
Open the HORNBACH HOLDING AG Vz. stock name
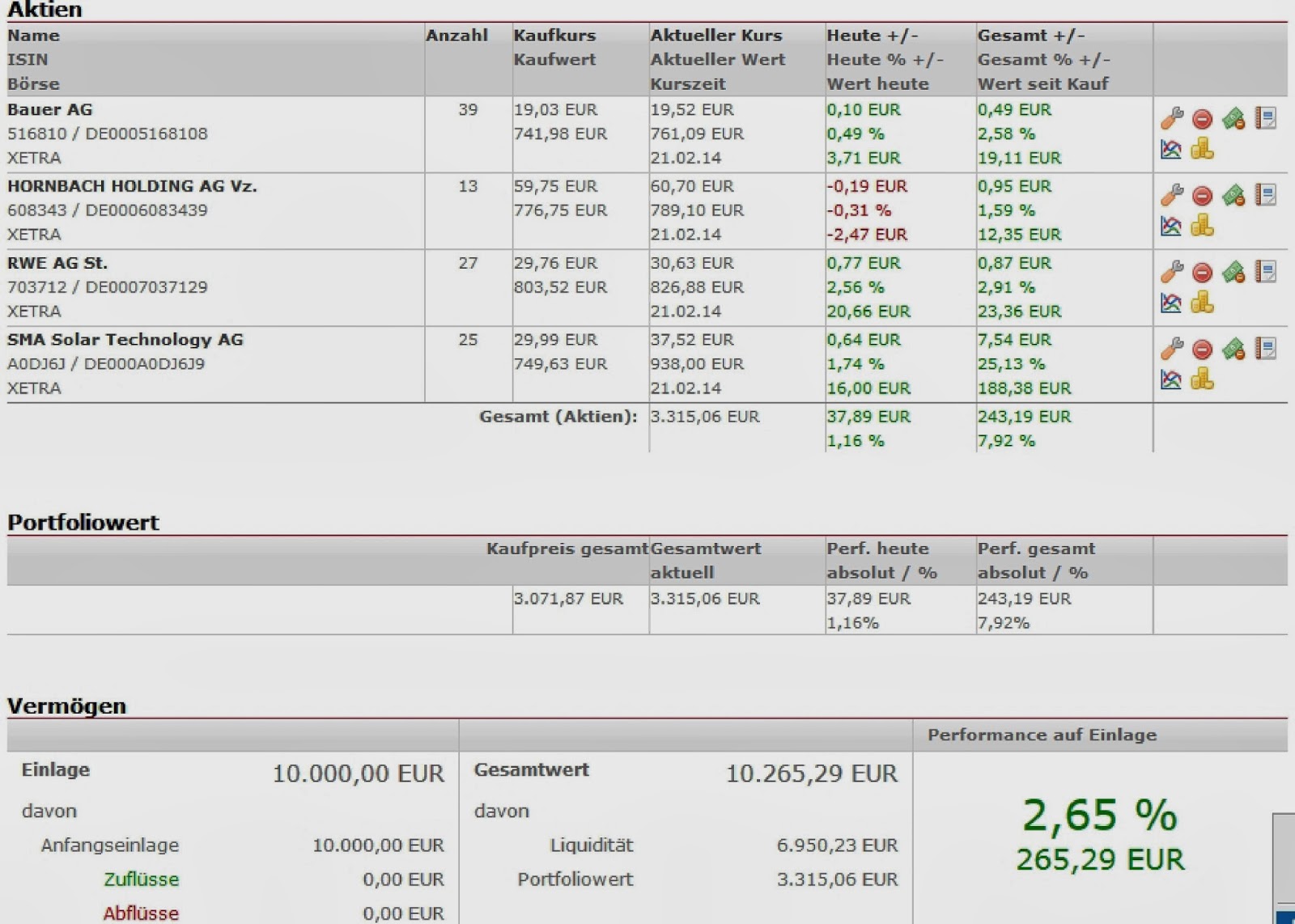(x=132, y=186)
